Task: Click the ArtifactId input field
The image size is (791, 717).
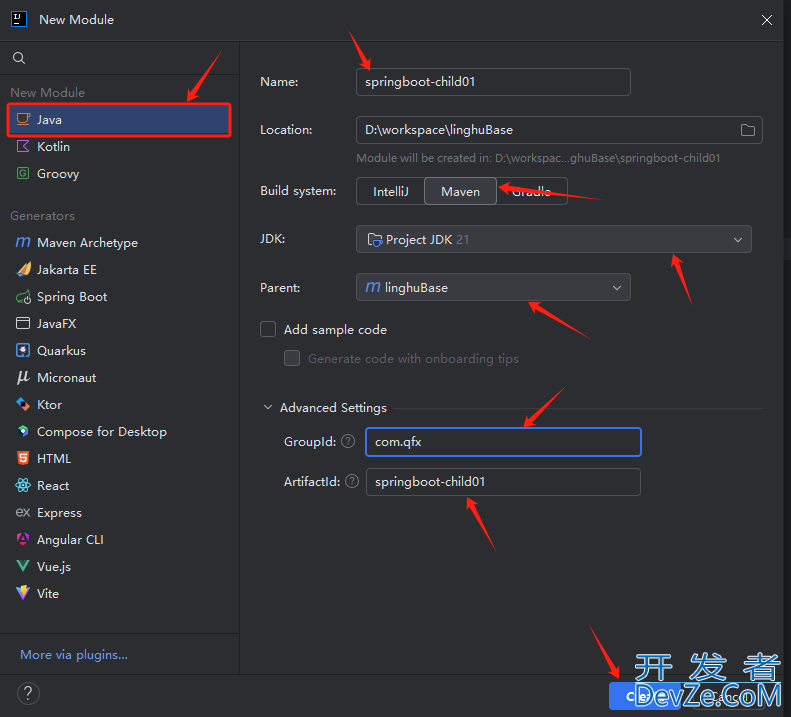Action: [x=503, y=482]
